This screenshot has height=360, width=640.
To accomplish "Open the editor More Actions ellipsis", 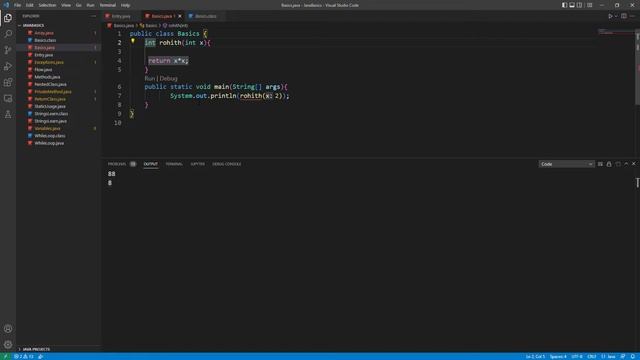I will coord(633,16).
